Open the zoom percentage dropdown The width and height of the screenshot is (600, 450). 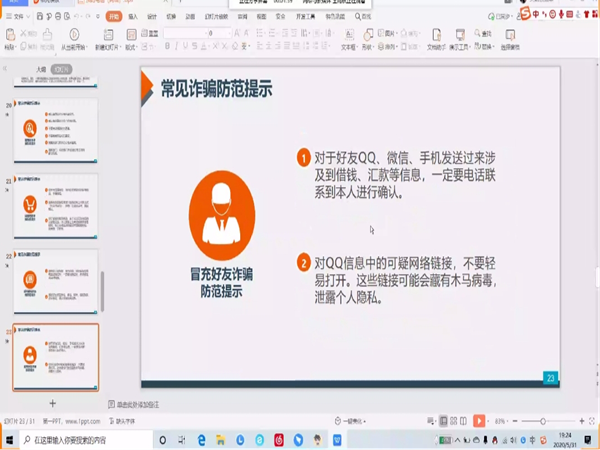[x=499, y=421]
